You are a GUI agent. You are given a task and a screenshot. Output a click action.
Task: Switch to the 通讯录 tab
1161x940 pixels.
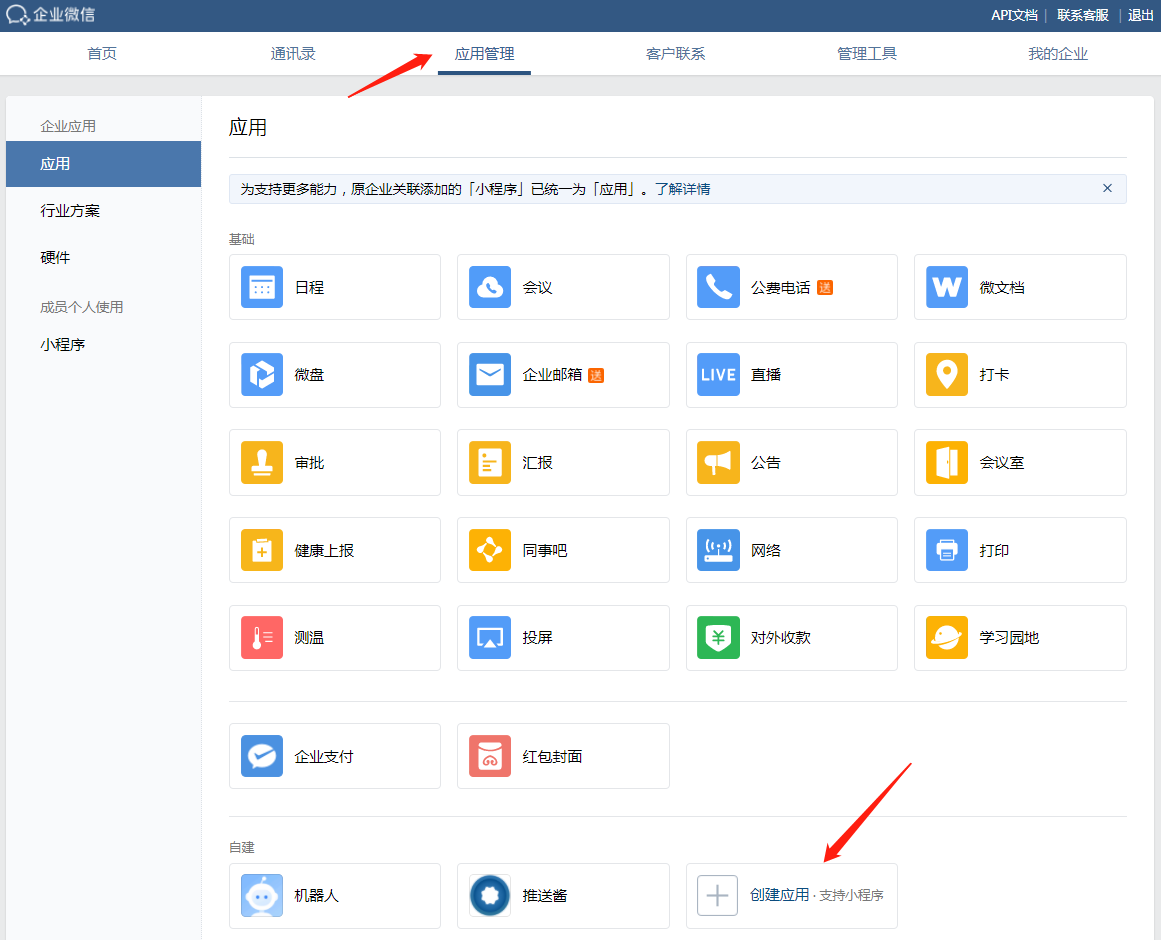coord(292,53)
